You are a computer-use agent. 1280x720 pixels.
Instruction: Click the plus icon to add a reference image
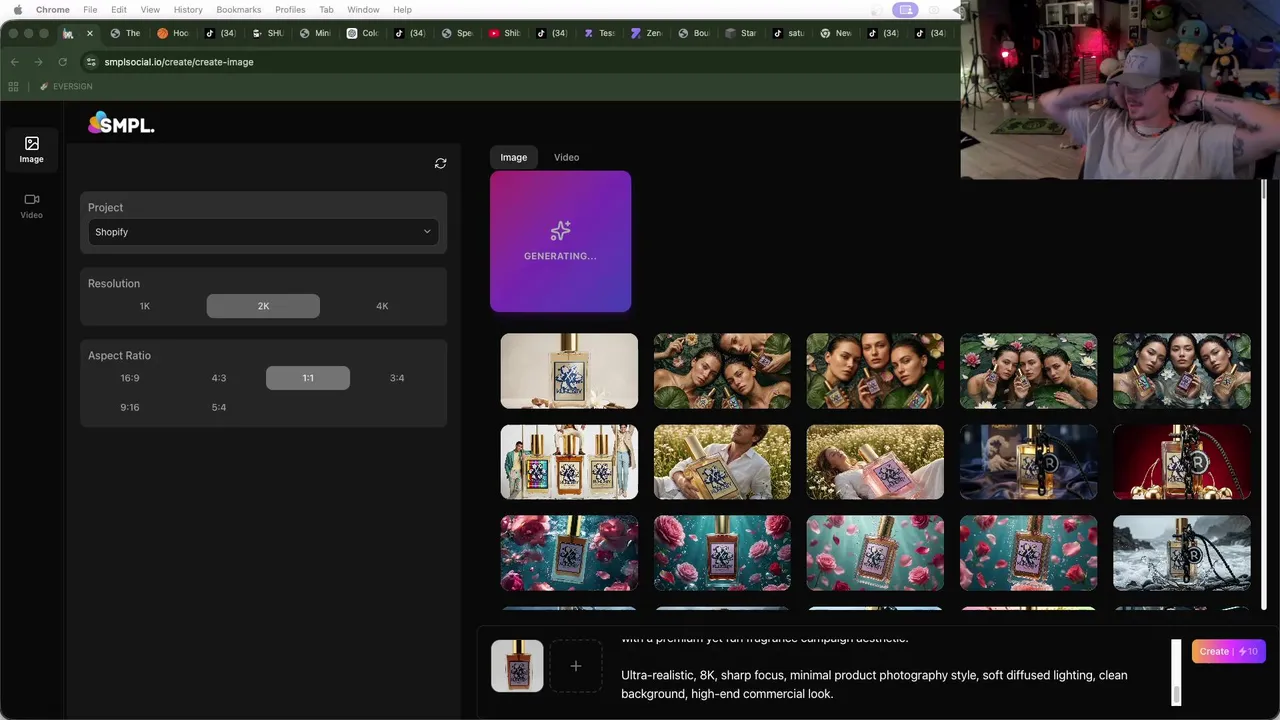[576, 666]
